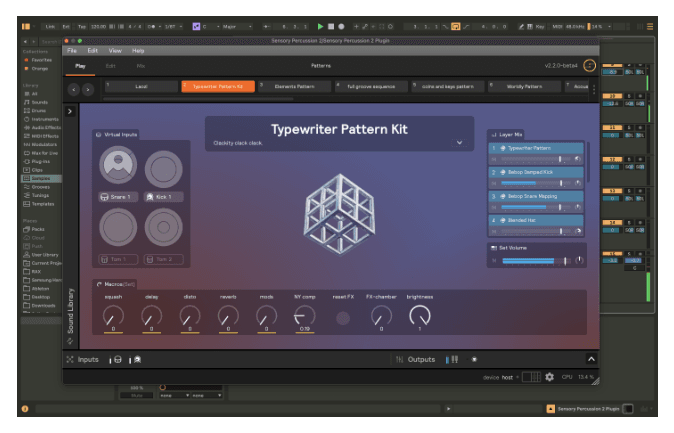Click the Snare 1 virtual input pad
Screen dimensions: 674x433
click(118, 165)
